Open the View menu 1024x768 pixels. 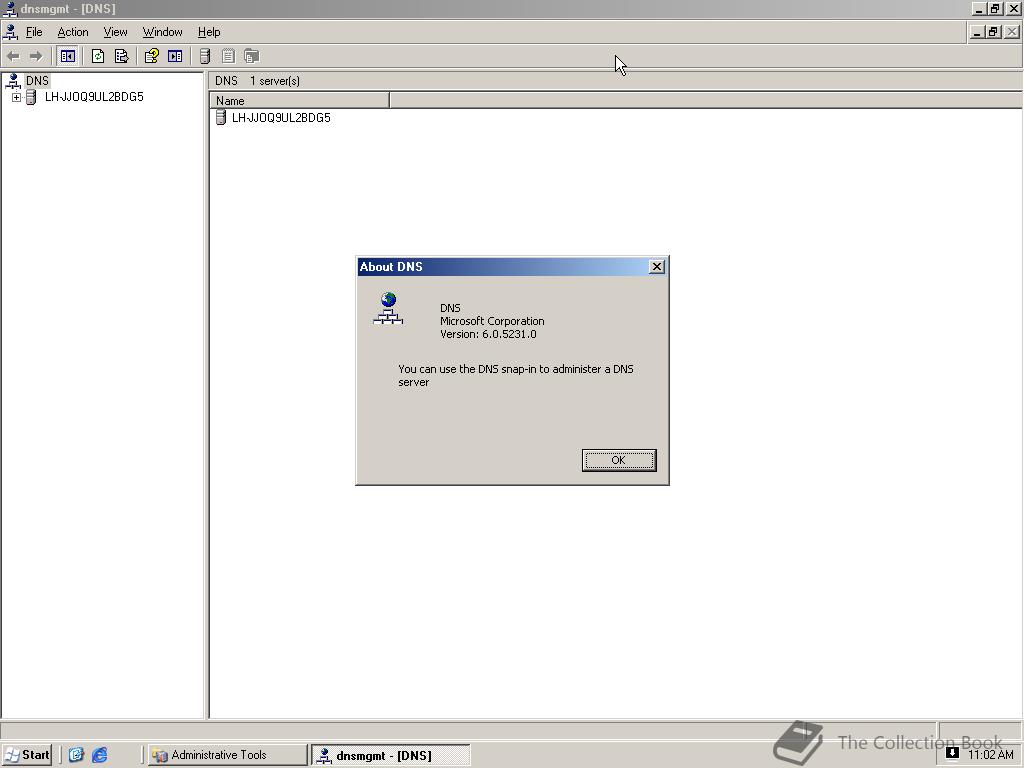click(115, 32)
